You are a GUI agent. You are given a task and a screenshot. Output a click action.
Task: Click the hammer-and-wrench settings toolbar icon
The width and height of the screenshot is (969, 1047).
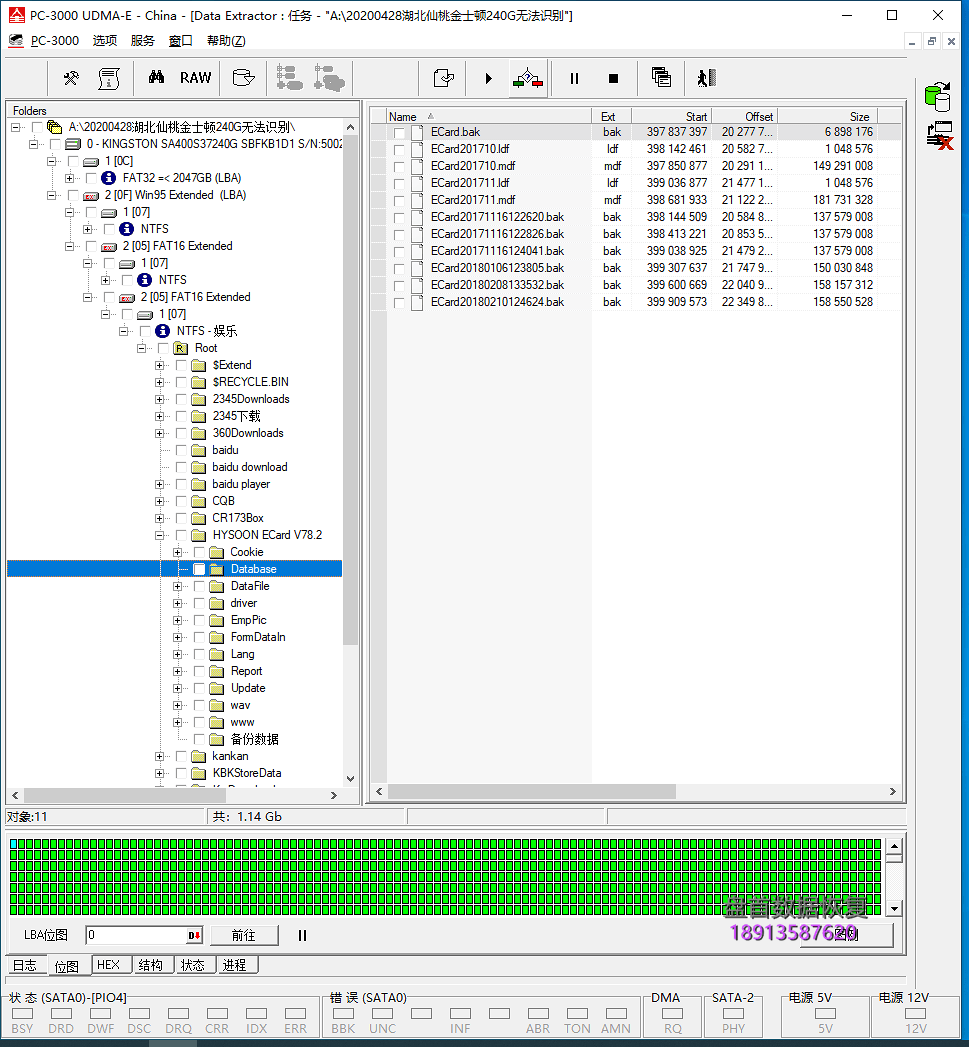[x=71, y=78]
